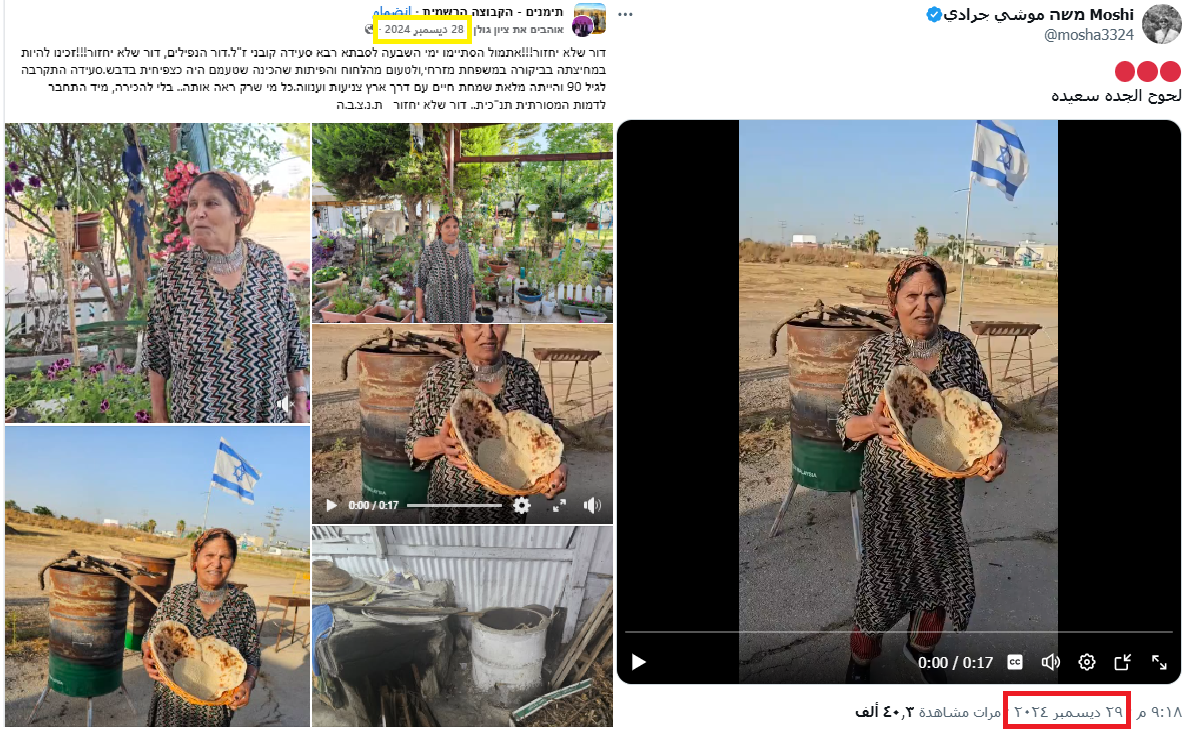Screen dimensions: 1186x732
Task: Enable picture-in-picture on the Twitter video
Action: pos(1123,662)
